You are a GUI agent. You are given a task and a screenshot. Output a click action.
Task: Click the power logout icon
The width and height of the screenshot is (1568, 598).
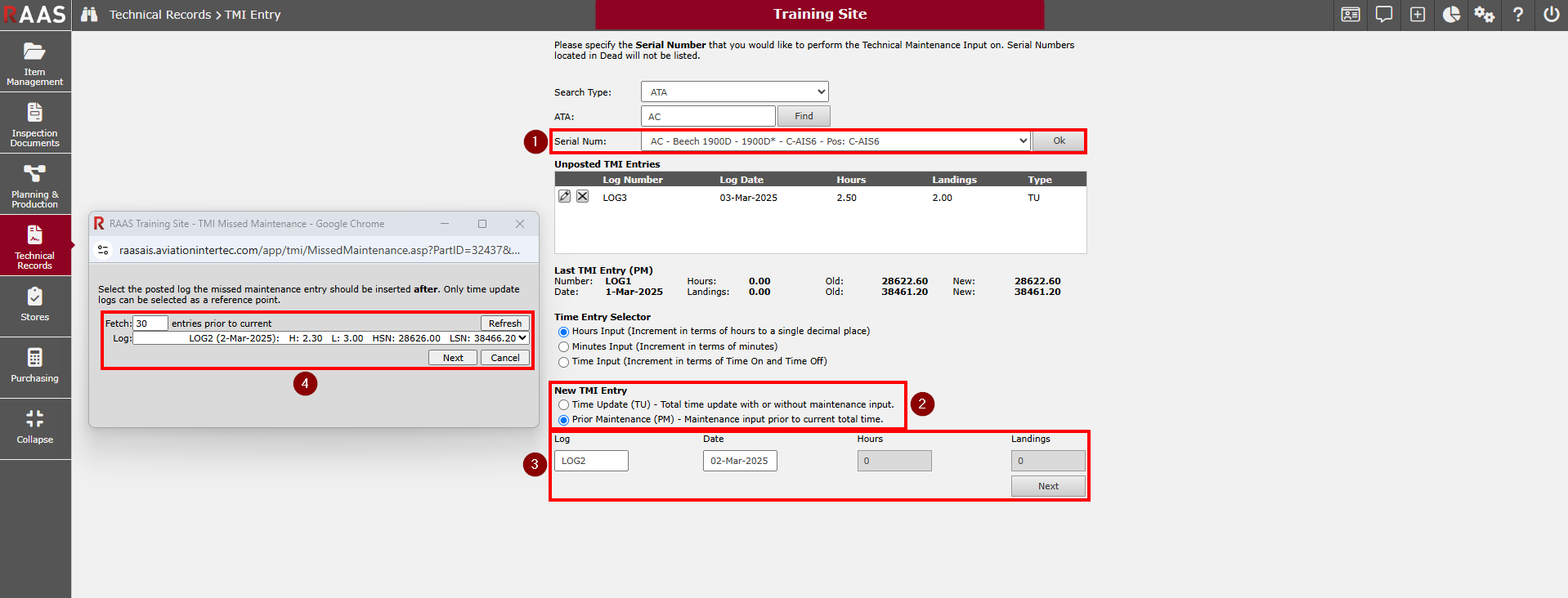click(1551, 15)
